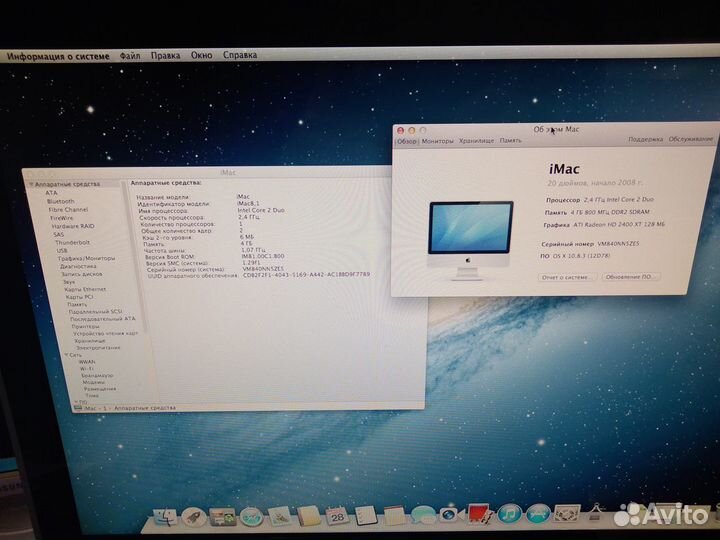The width and height of the screenshot is (720, 540).
Task: Switch to the Хранилище tab
Action: (x=477, y=141)
